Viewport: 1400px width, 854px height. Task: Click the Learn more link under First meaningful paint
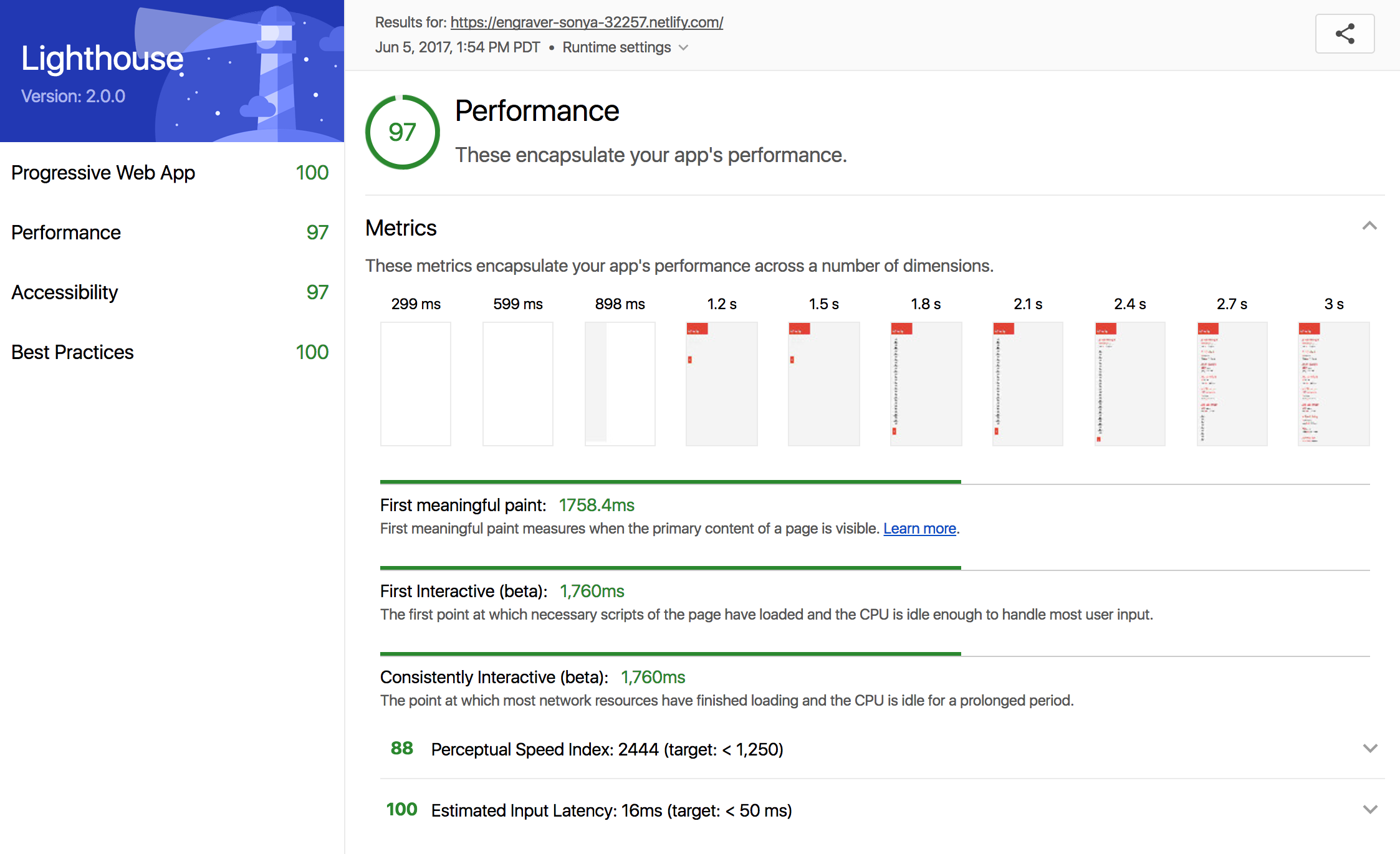(919, 529)
